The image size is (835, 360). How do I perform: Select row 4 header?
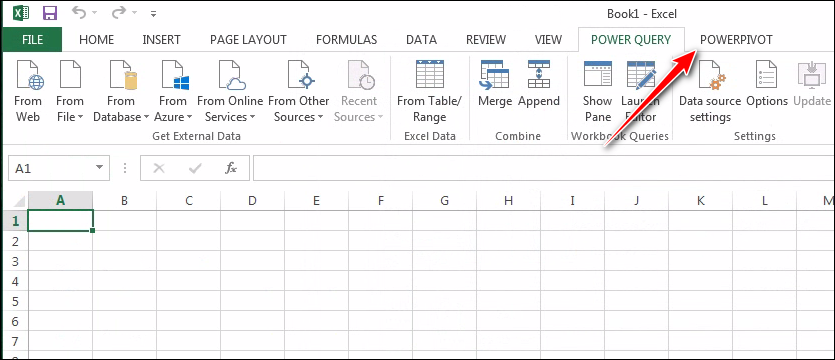tap(15, 281)
